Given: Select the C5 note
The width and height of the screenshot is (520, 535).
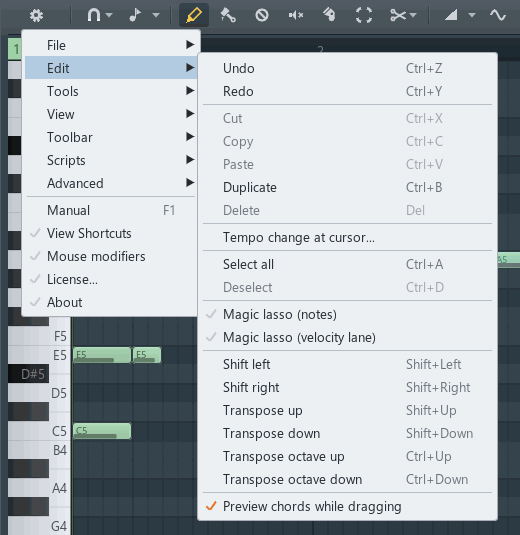Looking at the screenshot, I should [x=102, y=431].
